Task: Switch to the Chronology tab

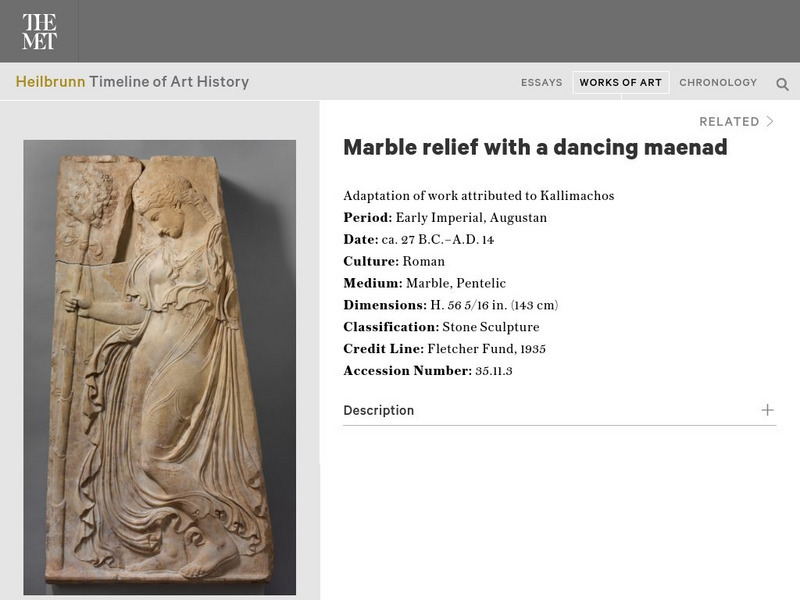Action: 718,83
